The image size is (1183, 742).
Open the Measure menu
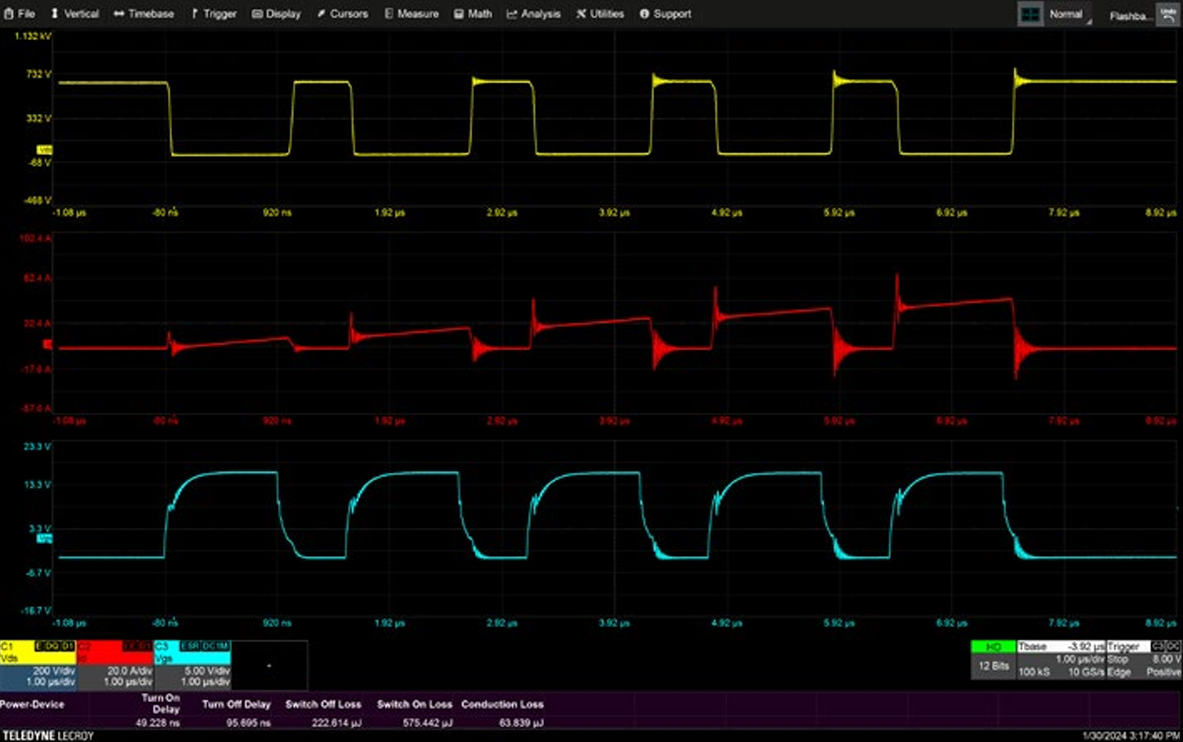click(x=411, y=14)
